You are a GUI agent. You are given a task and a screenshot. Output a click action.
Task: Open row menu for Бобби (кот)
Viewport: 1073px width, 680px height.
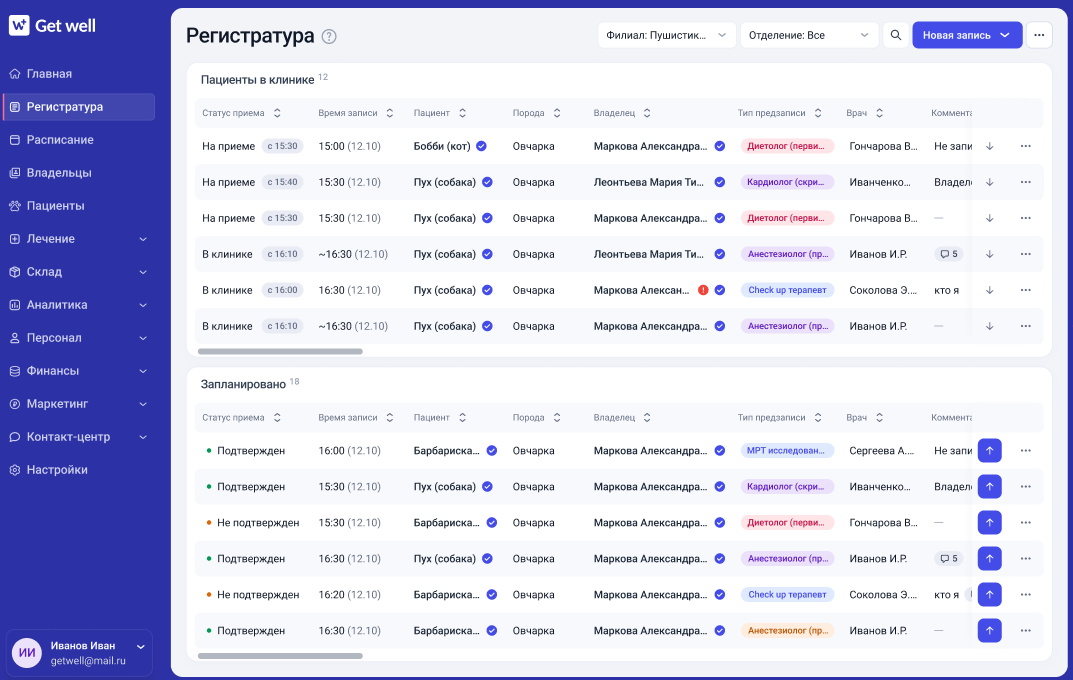tap(1025, 146)
